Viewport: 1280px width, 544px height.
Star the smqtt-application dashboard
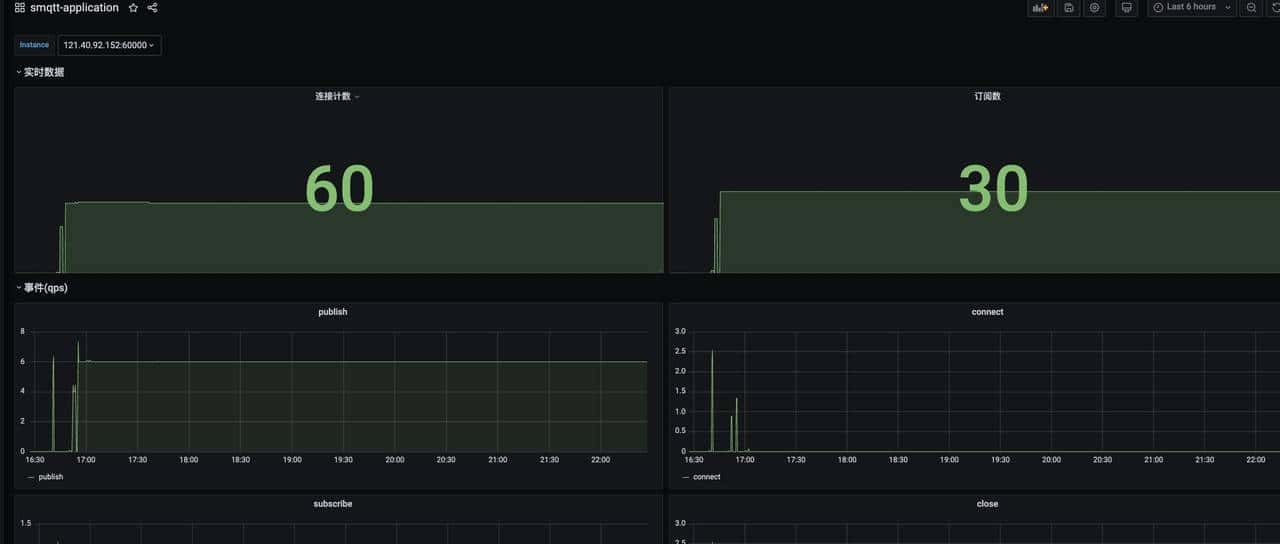point(133,8)
